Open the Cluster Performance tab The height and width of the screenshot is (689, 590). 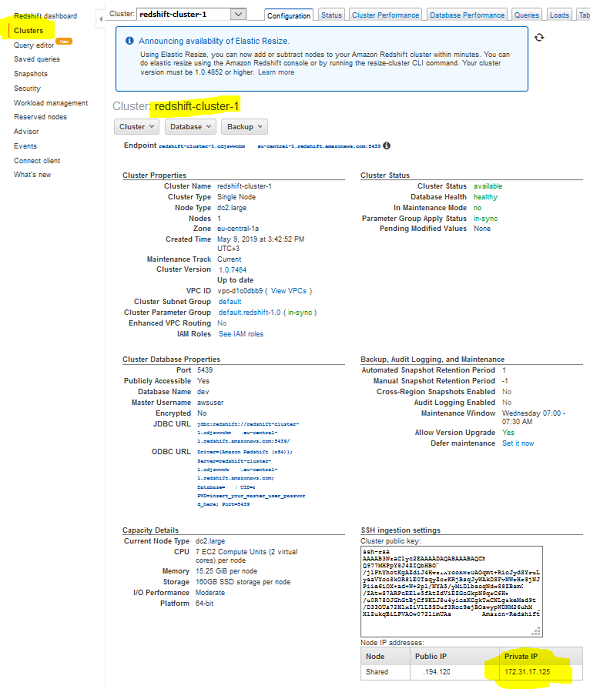(x=385, y=15)
